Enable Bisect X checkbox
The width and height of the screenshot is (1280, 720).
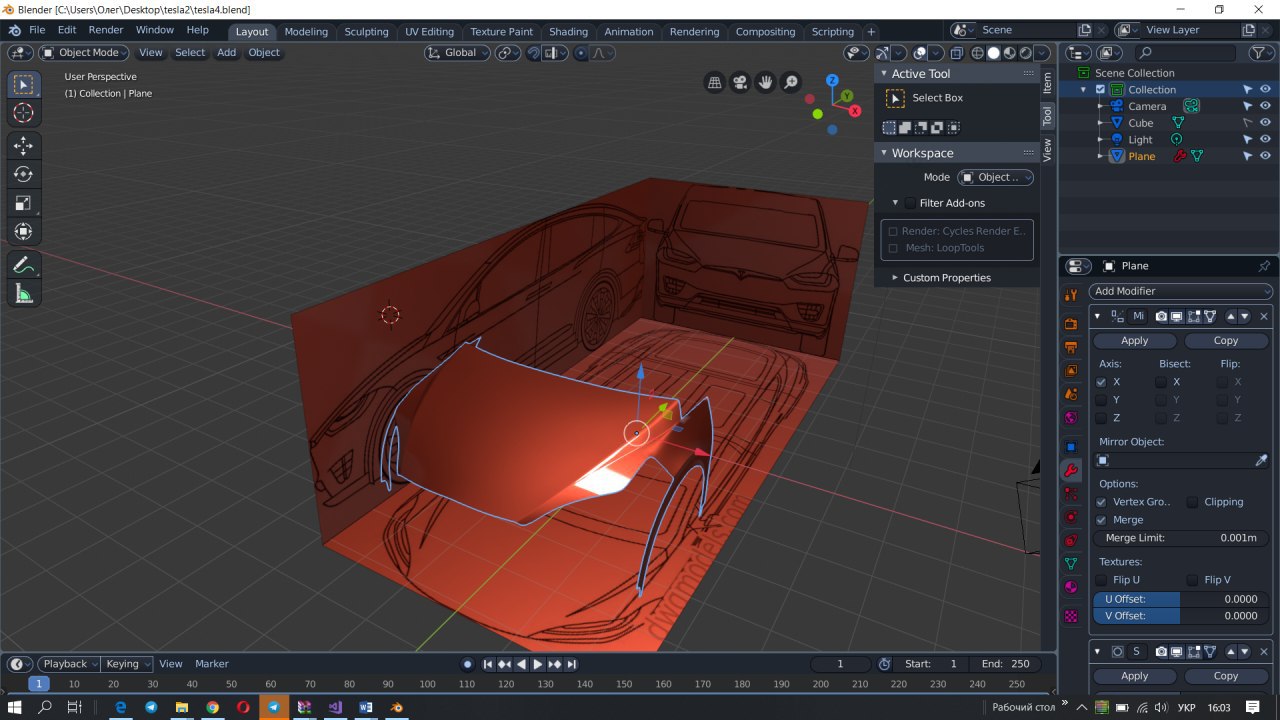coord(1161,382)
